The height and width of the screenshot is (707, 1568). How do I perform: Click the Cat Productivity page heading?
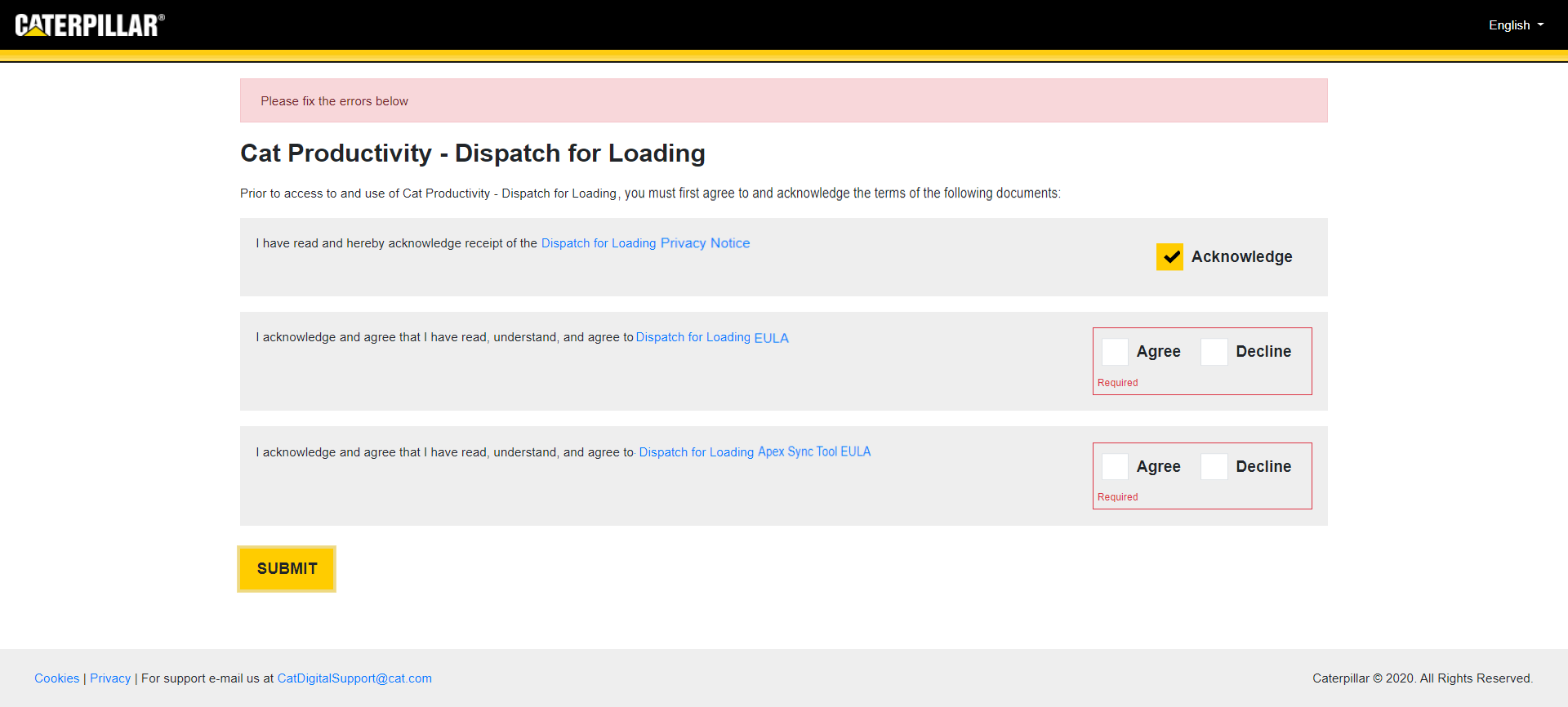472,153
